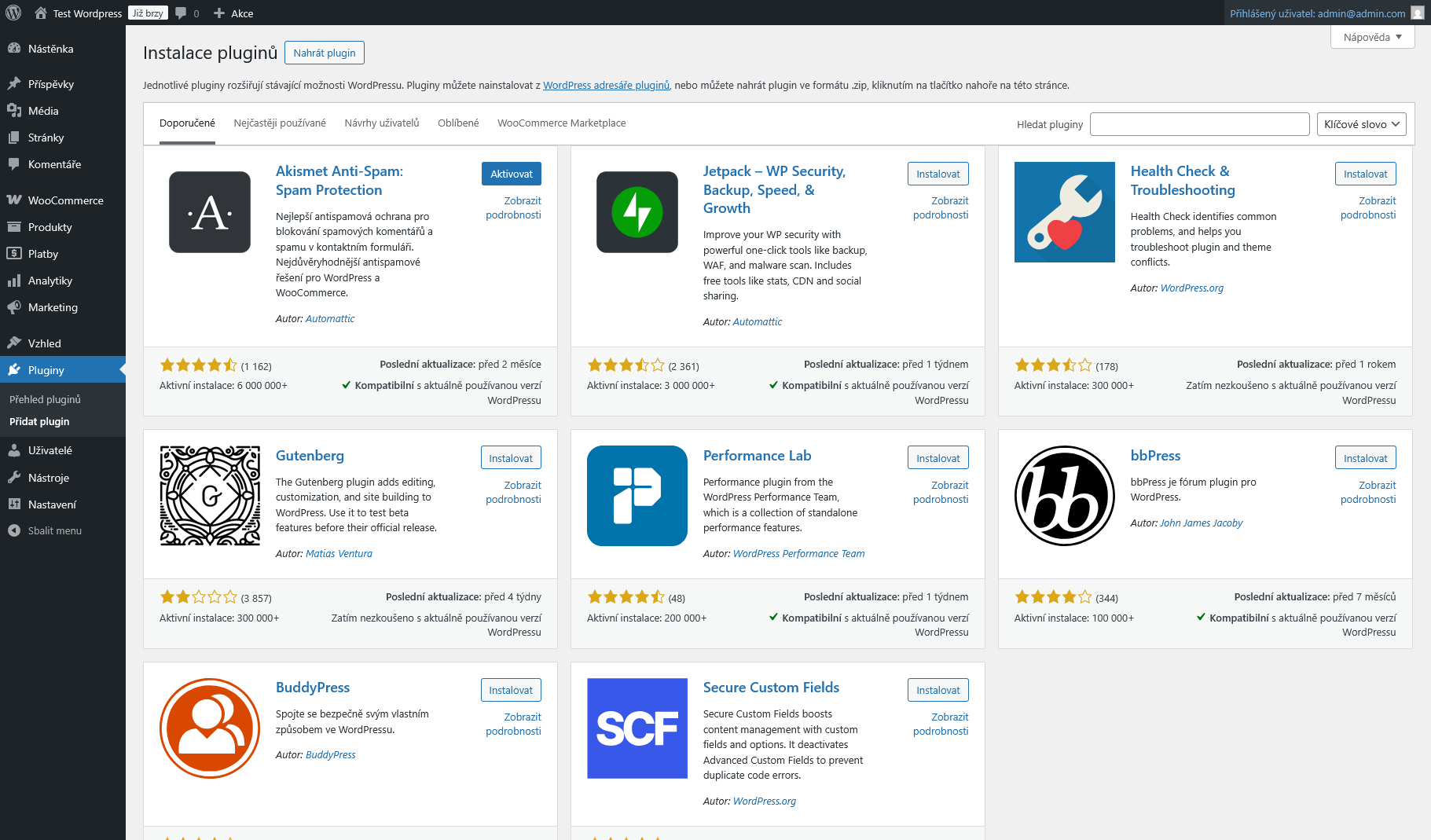Activate the Akismet plugin with Aktivovat
The image size is (1431, 840).
(511, 174)
